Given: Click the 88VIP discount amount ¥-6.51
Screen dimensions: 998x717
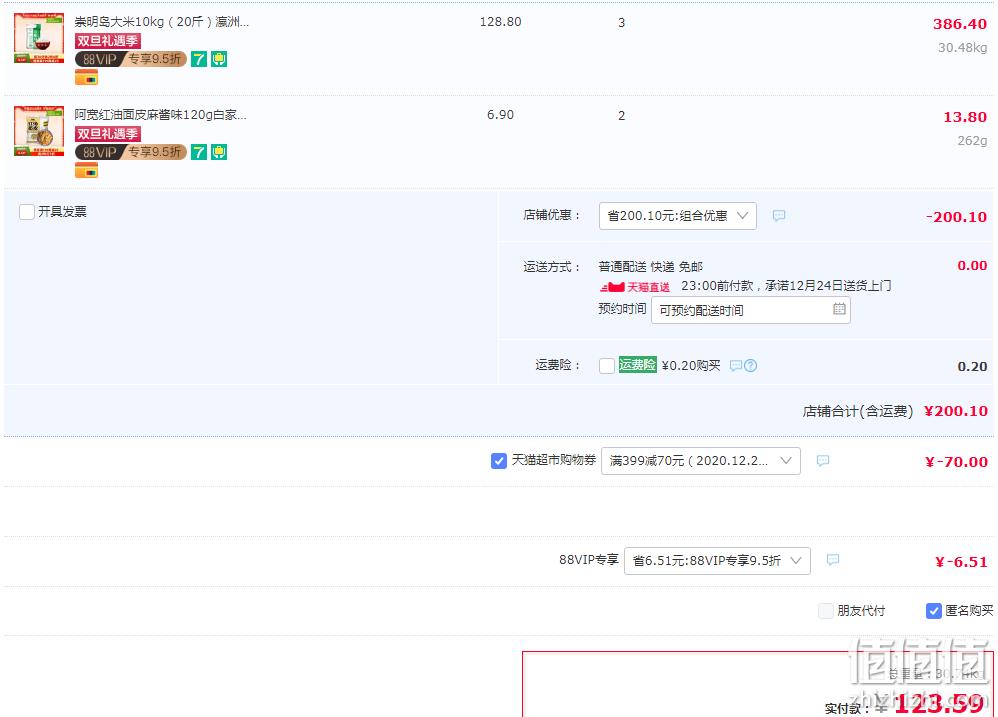Looking at the screenshot, I should click(961, 562).
